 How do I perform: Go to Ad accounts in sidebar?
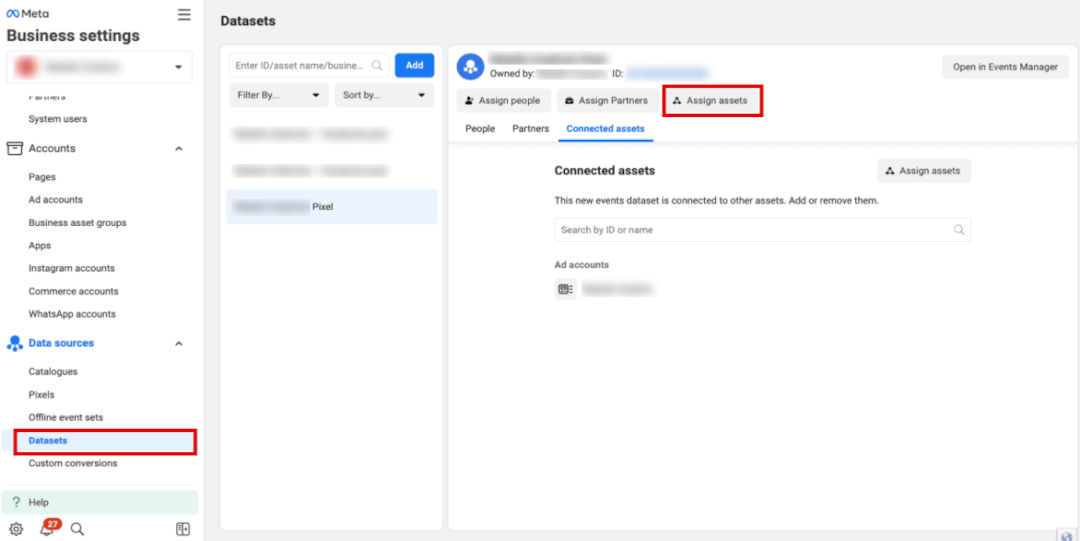pyautogui.click(x=56, y=200)
